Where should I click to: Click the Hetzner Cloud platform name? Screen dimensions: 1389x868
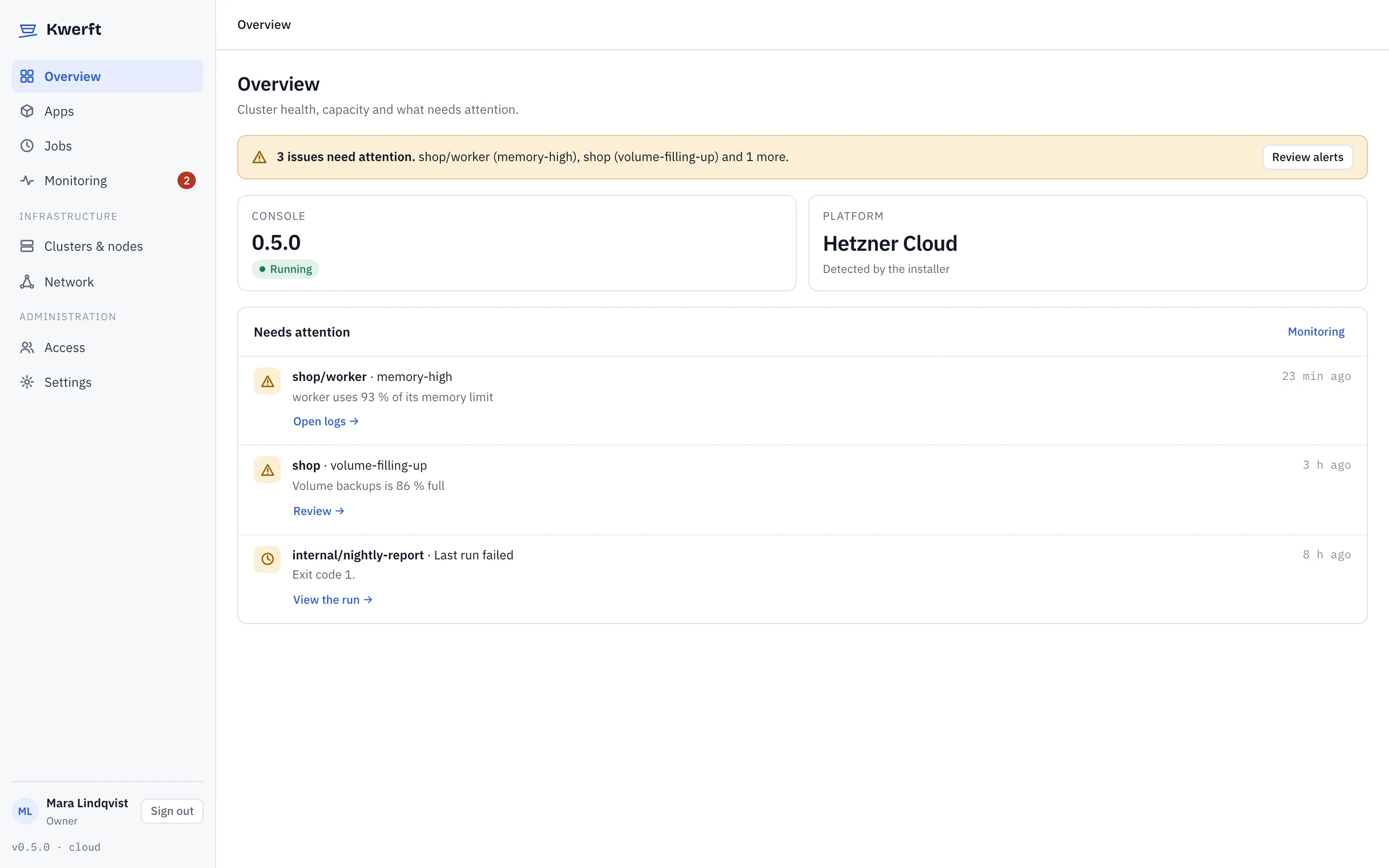tap(890, 244)
